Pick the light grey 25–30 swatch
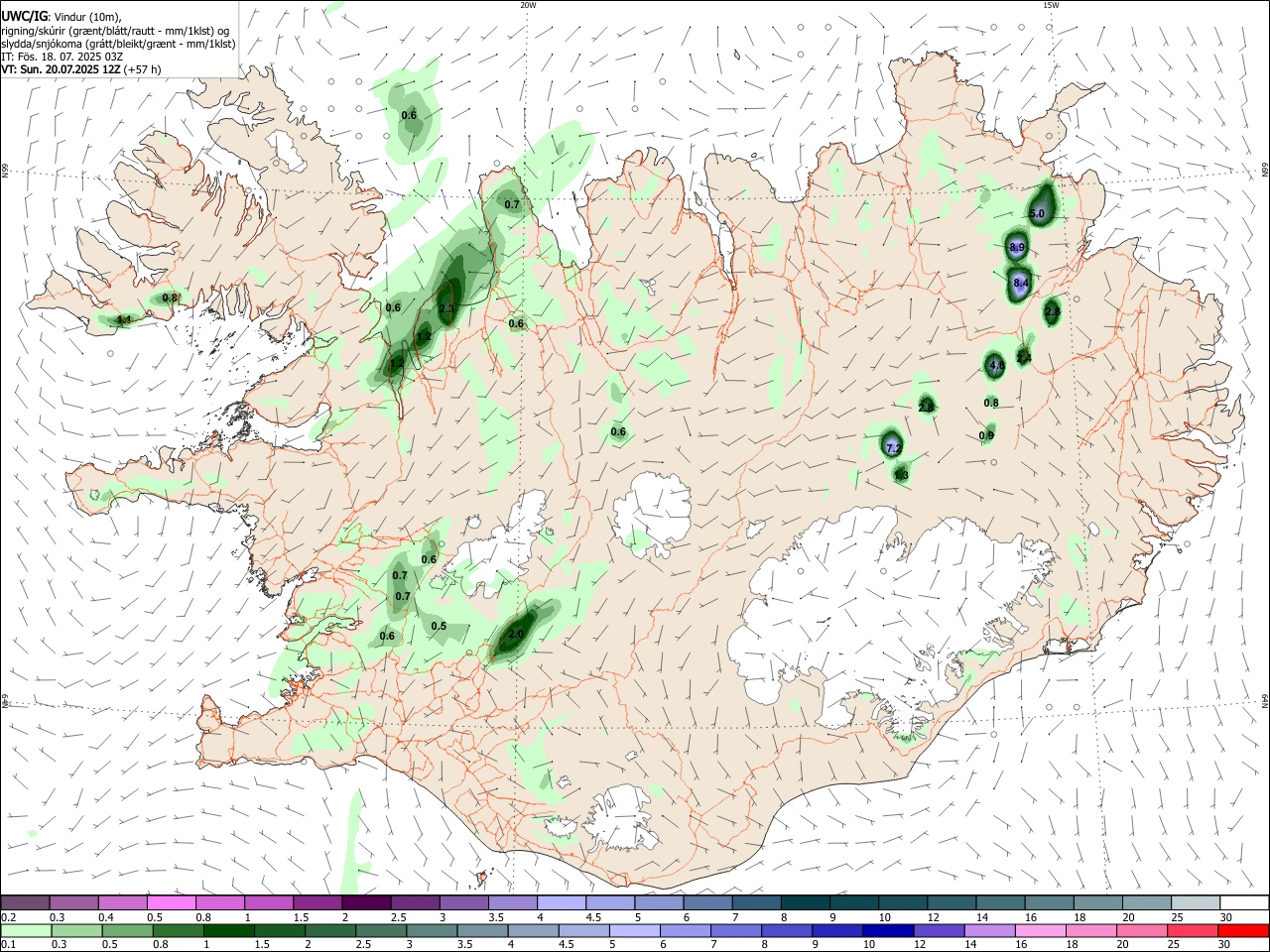1270x952 pixels. click(x=1196, y=902)
